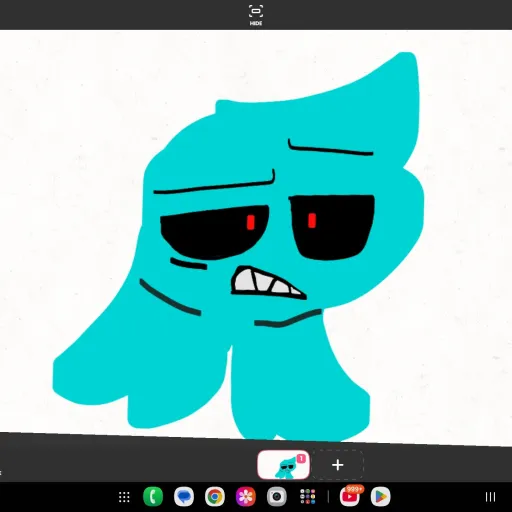Open YouTube with 999+ badge

click(x=350, y=496)
